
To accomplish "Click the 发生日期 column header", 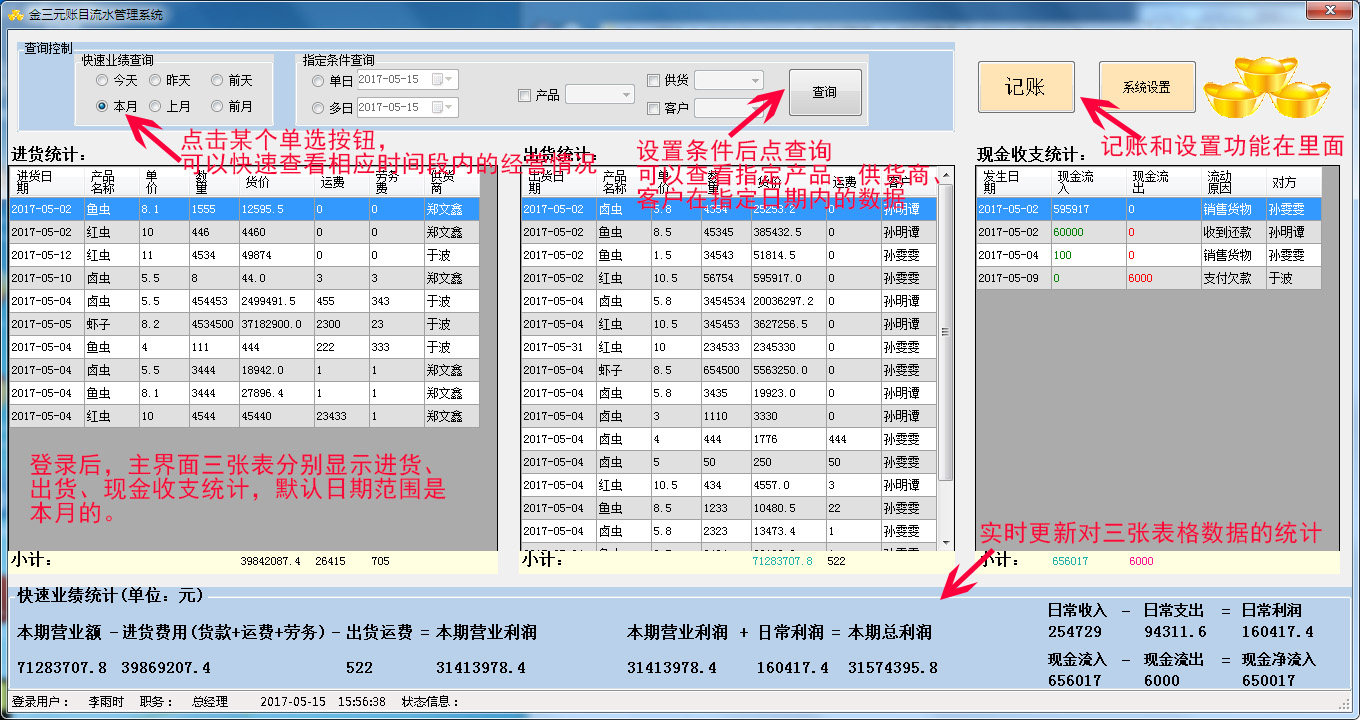I will coord(1014,181).
